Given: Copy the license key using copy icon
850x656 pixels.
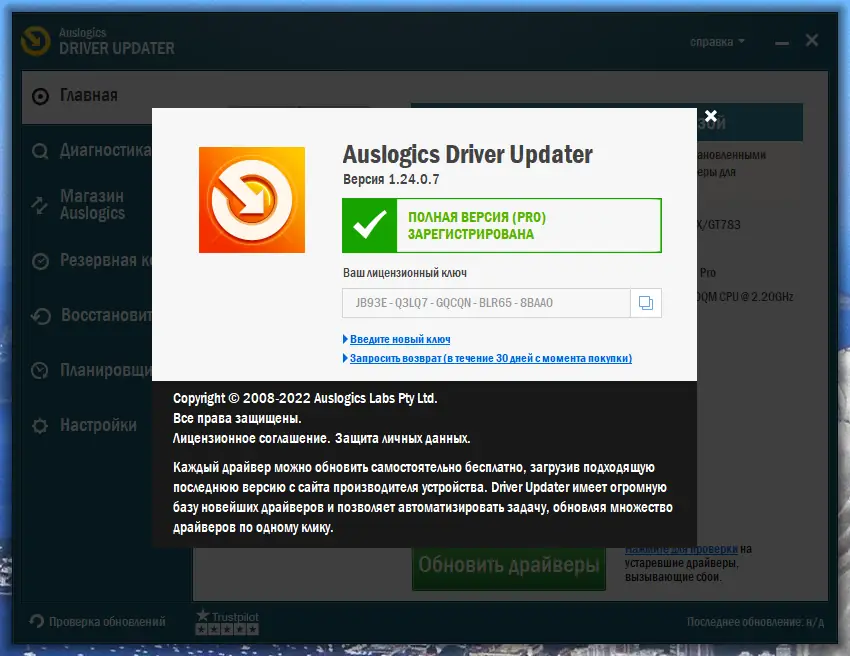Looking at the screenshot, I should 645,303.
